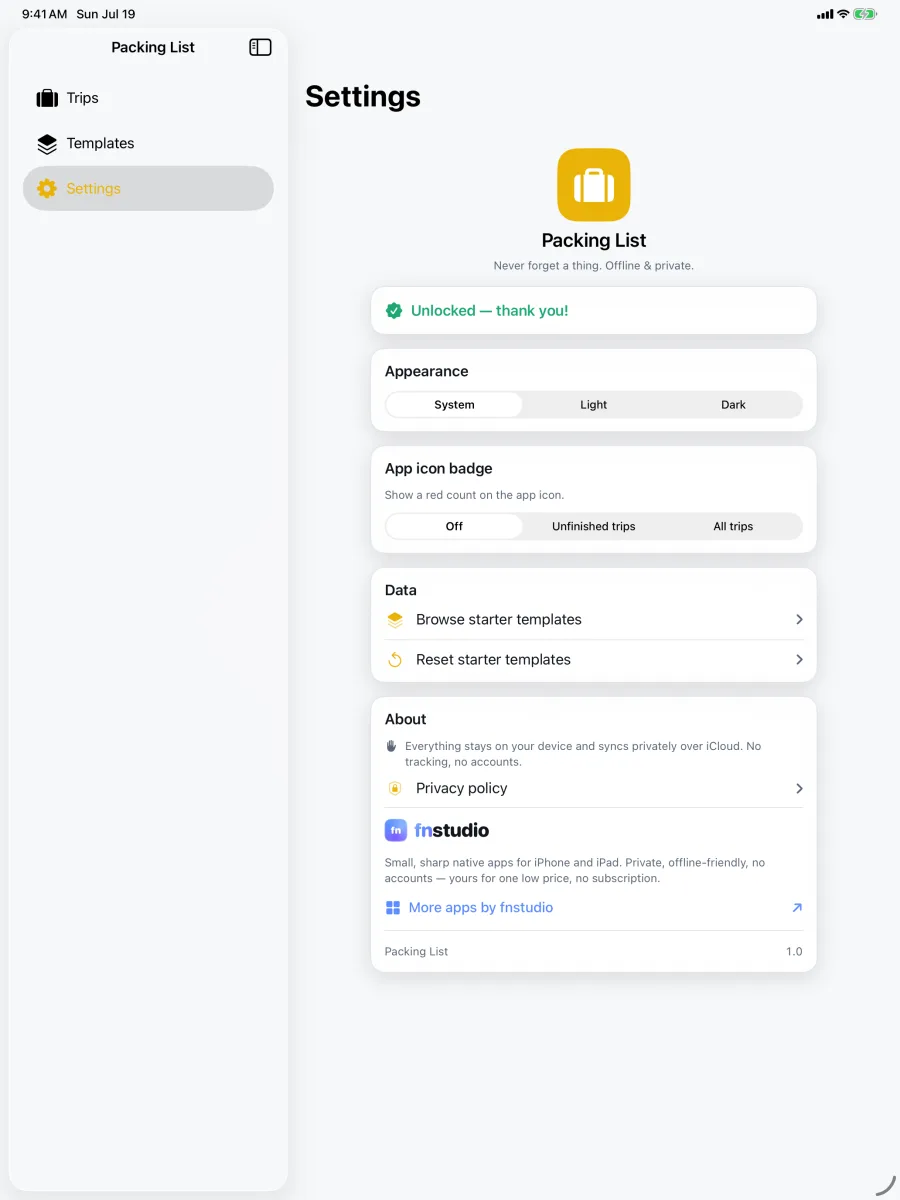900x1200 pixels.
Task: Open the Trips sidebar item
Action: [x=148, y=98]
